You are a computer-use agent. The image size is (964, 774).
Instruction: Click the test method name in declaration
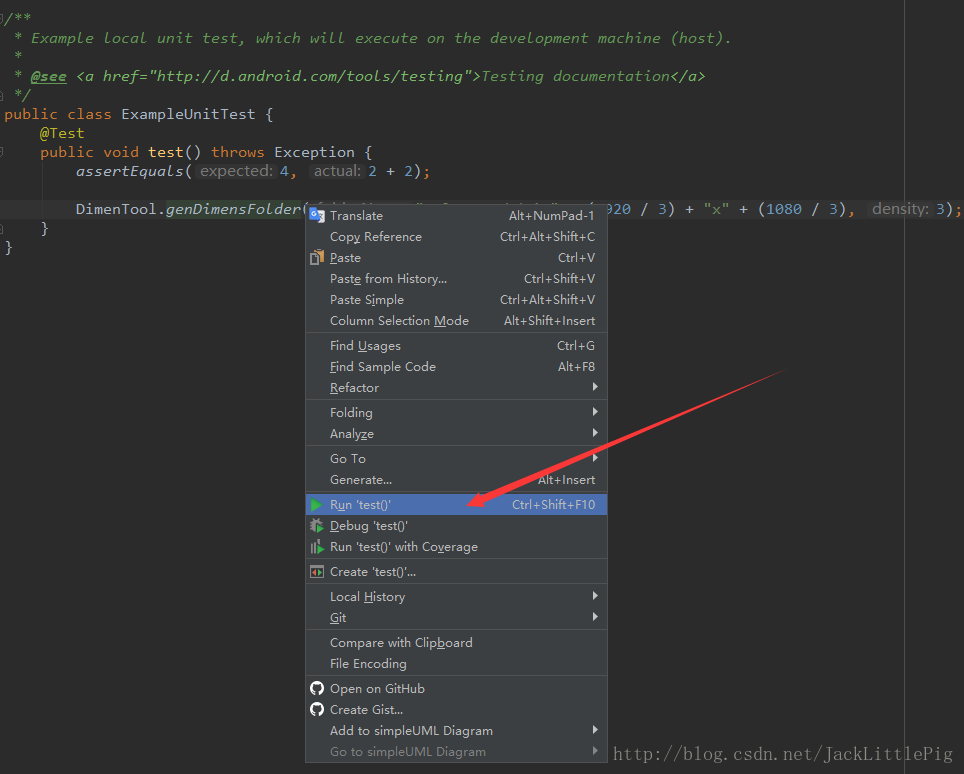pyautogui.click(x=165, y=152)
